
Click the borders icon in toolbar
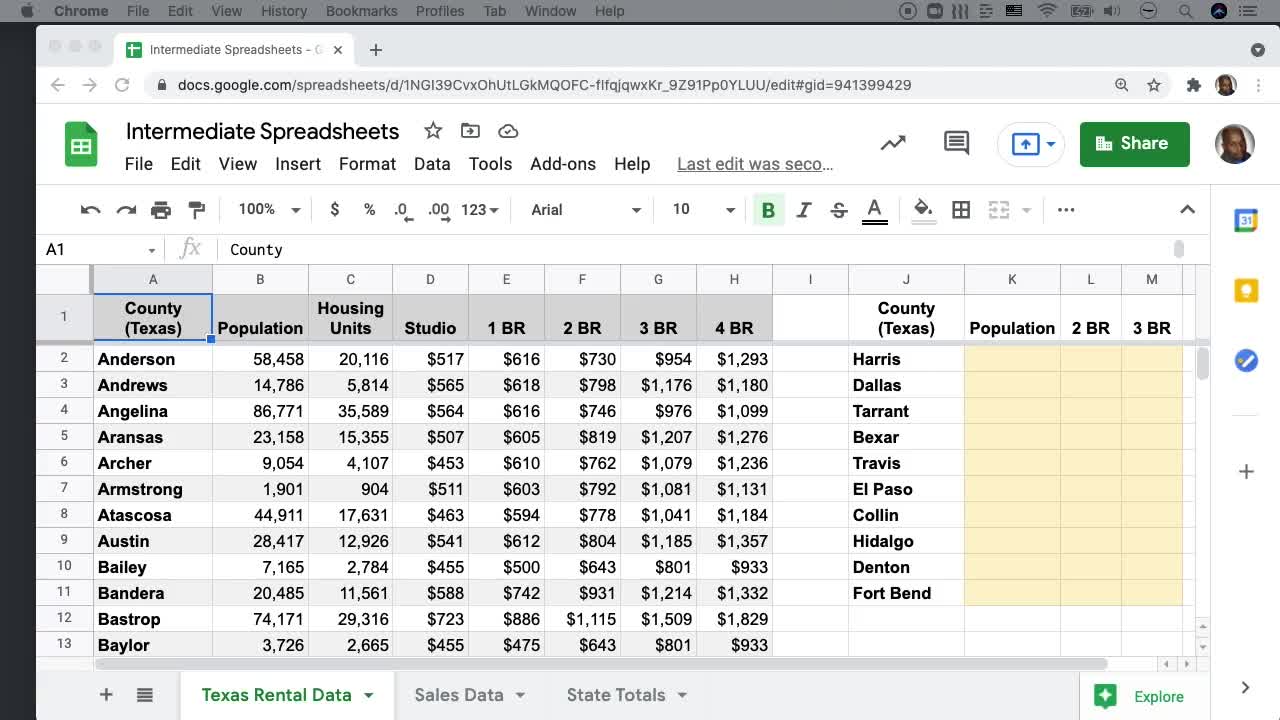960,210
